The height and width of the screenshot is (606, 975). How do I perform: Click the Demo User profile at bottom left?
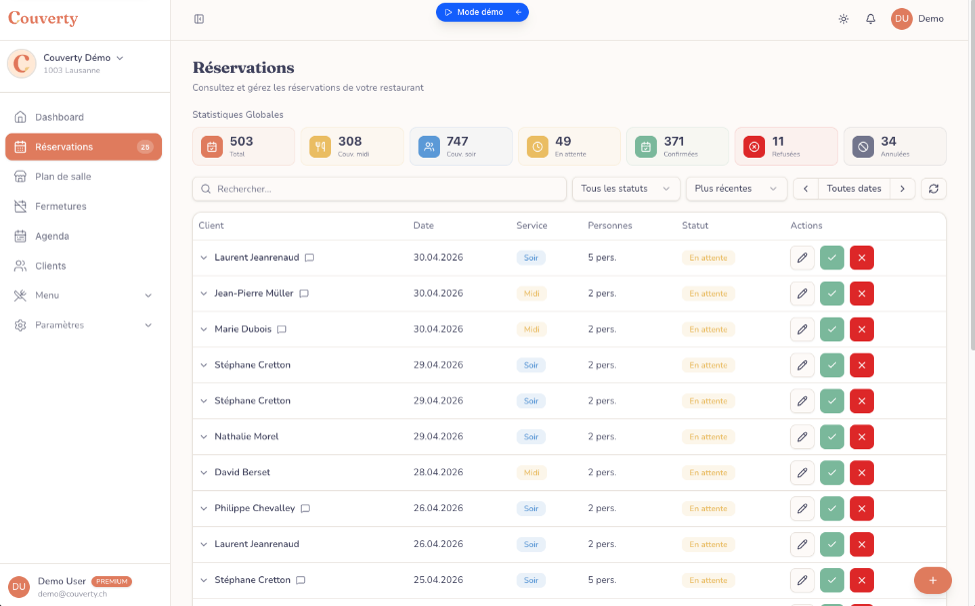point(85,586)
